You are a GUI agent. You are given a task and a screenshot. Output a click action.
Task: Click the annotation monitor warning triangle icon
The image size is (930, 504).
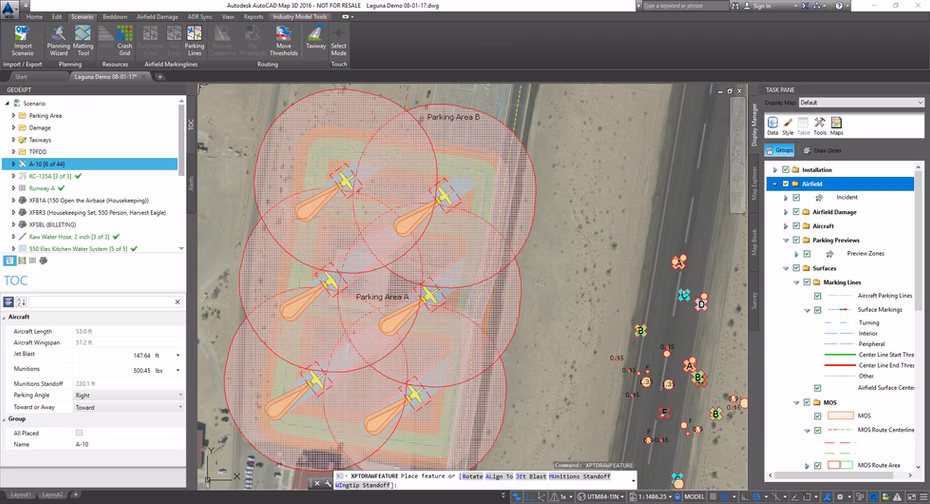coord(897,497)
